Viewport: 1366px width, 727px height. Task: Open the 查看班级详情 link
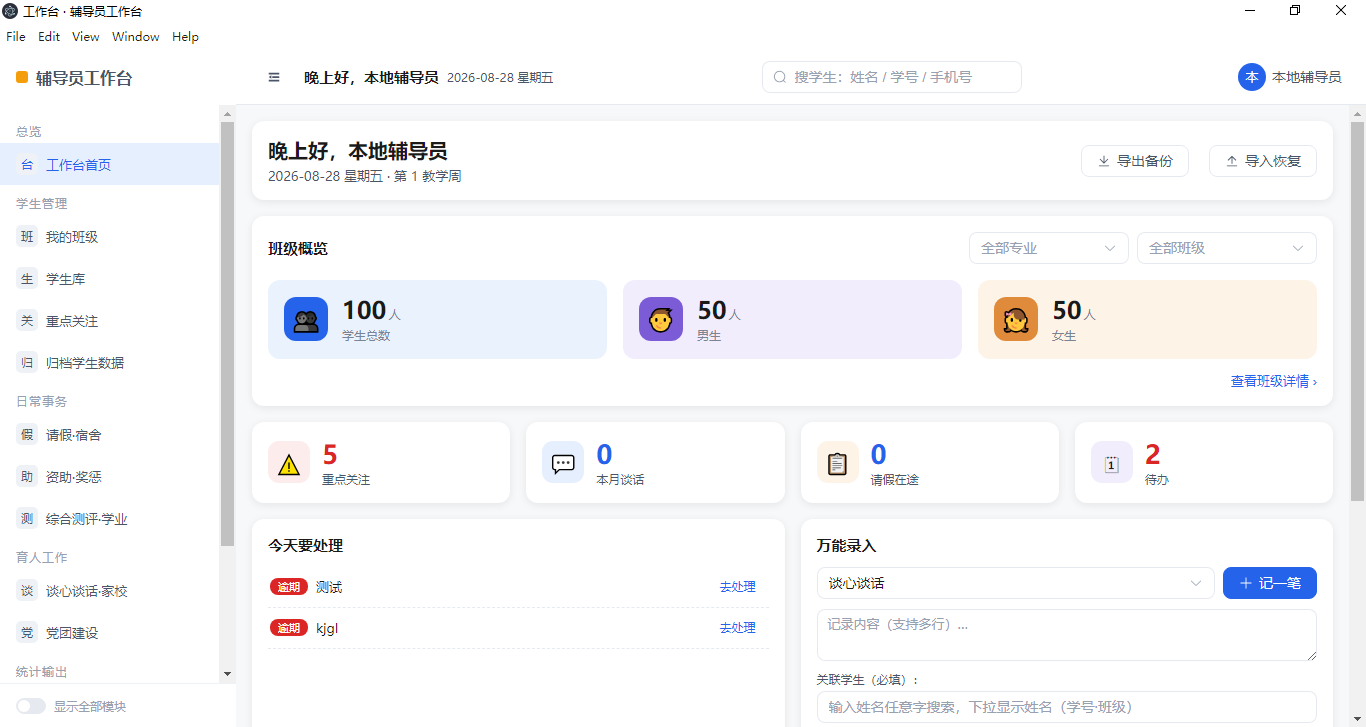pos(1274,381)
